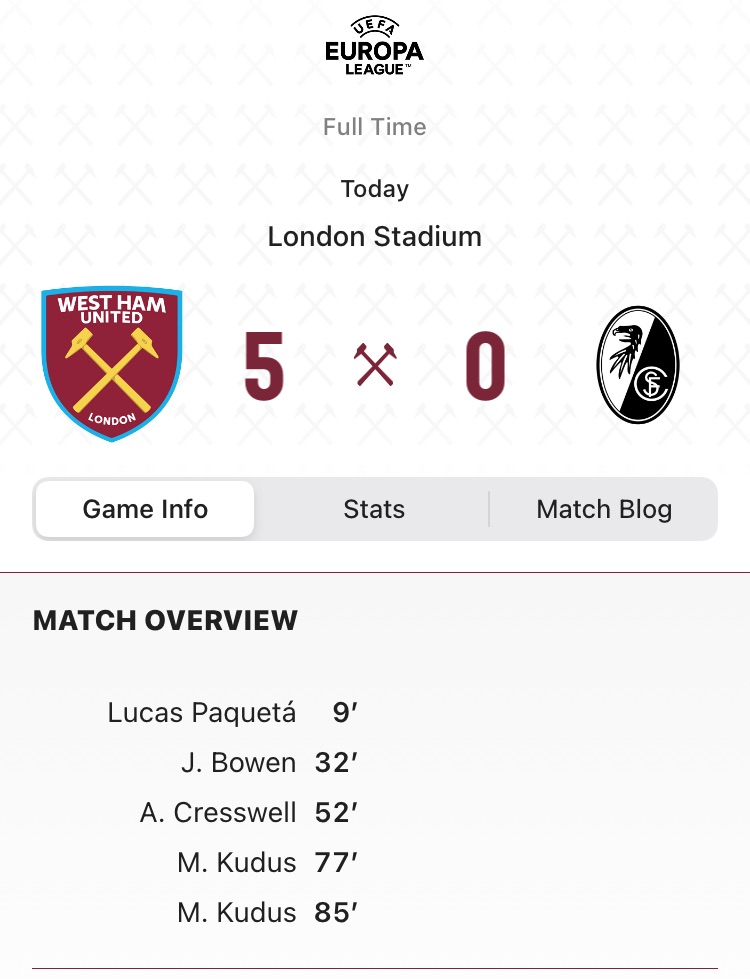Open the West Ham United crest

[112, 364]
